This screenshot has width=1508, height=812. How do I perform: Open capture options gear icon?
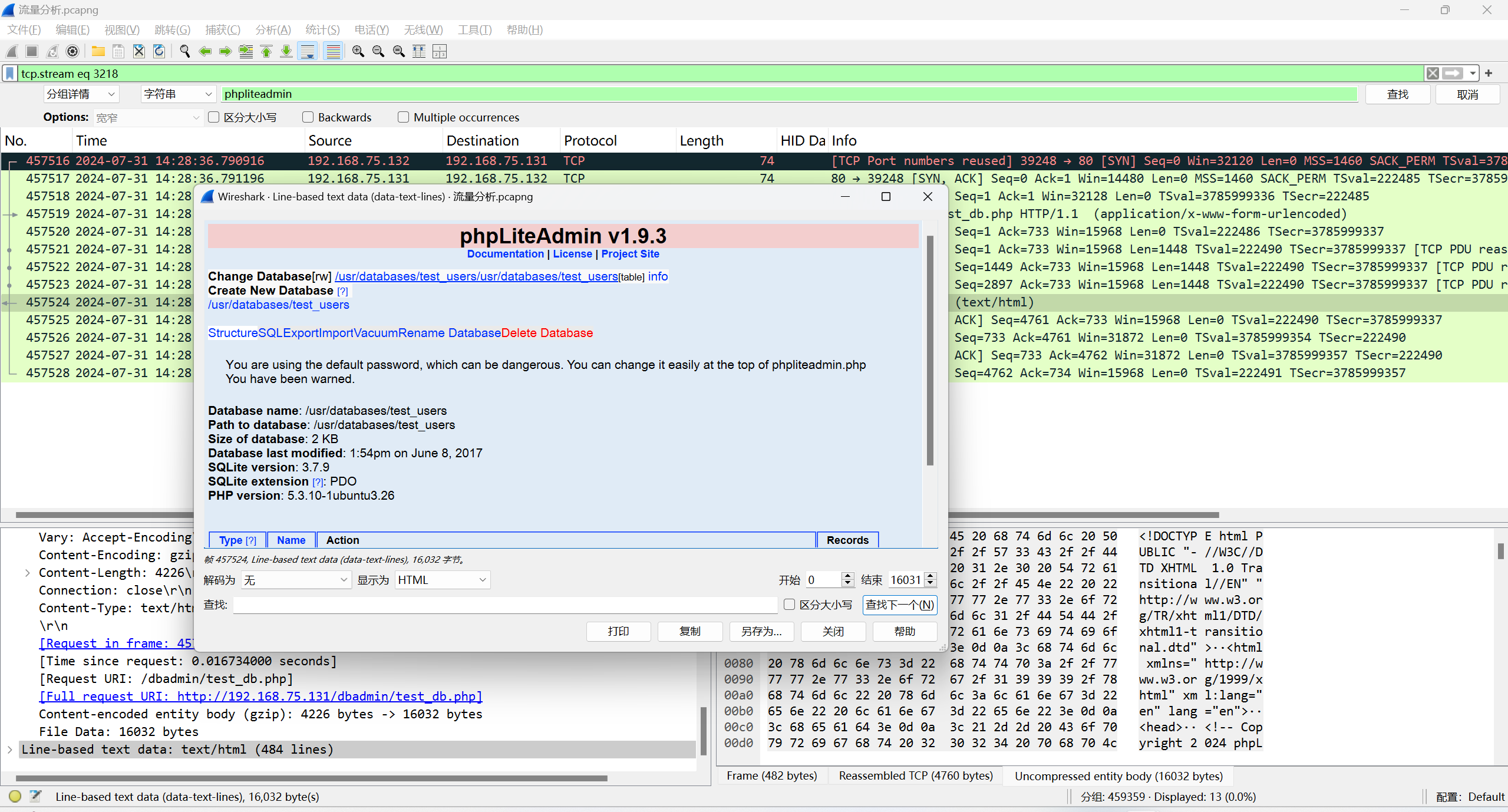[x=72, y=52]
